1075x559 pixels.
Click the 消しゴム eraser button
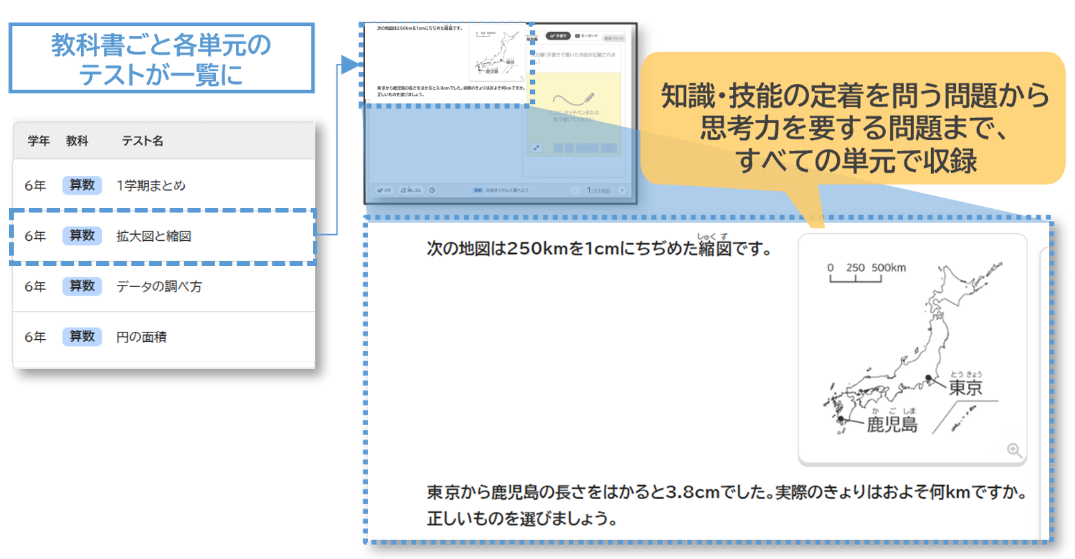tap(409, 189)
